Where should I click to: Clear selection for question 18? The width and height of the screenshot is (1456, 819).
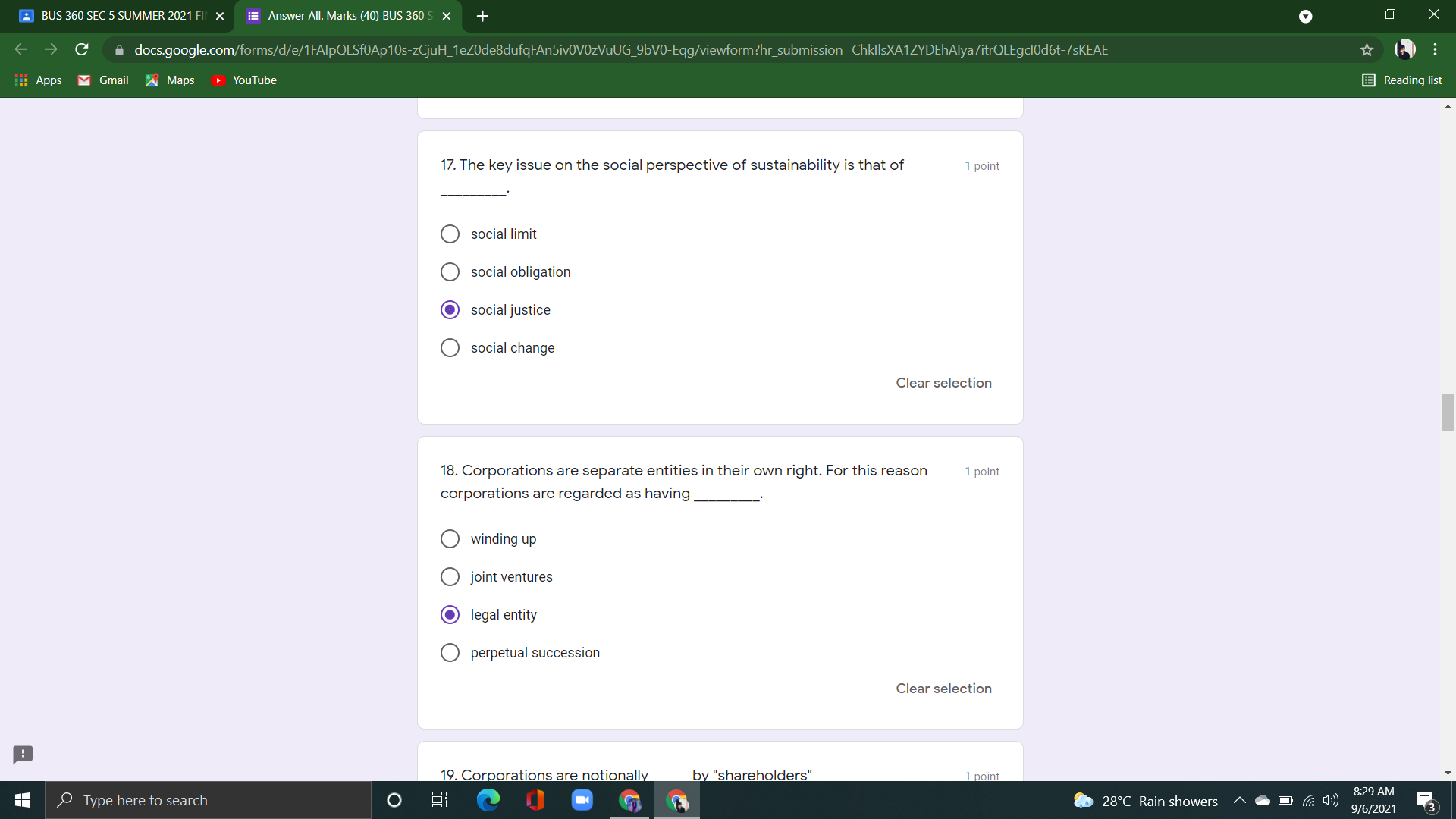point(943,688)
